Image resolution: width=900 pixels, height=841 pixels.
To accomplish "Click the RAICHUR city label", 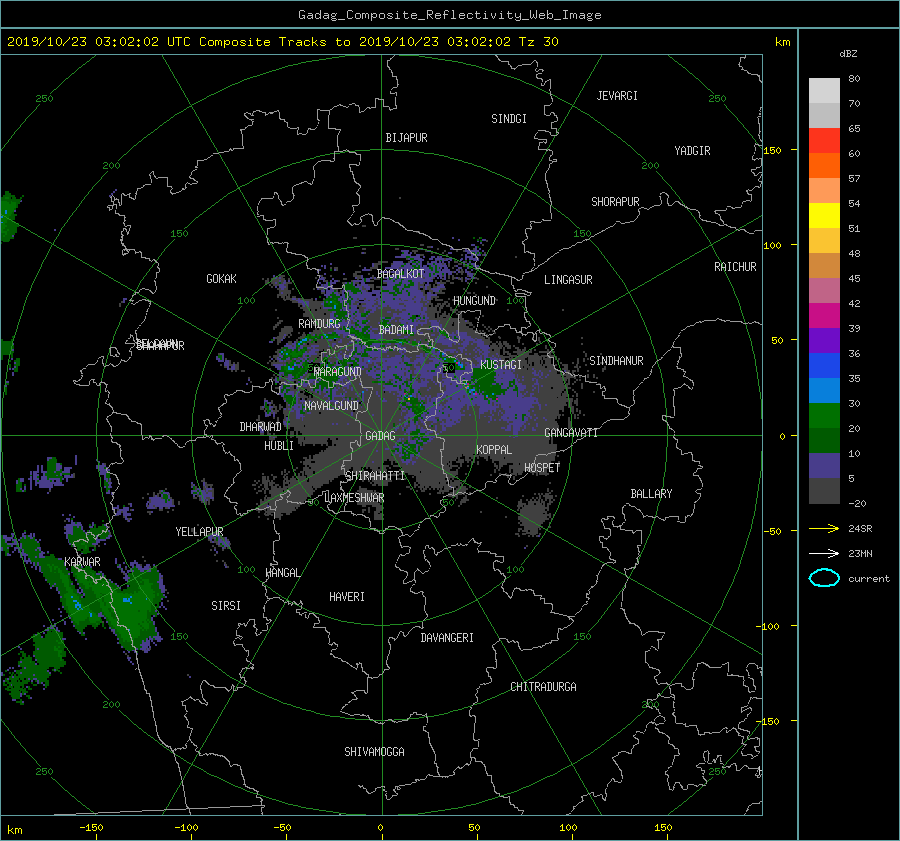I will click(735, 267).
